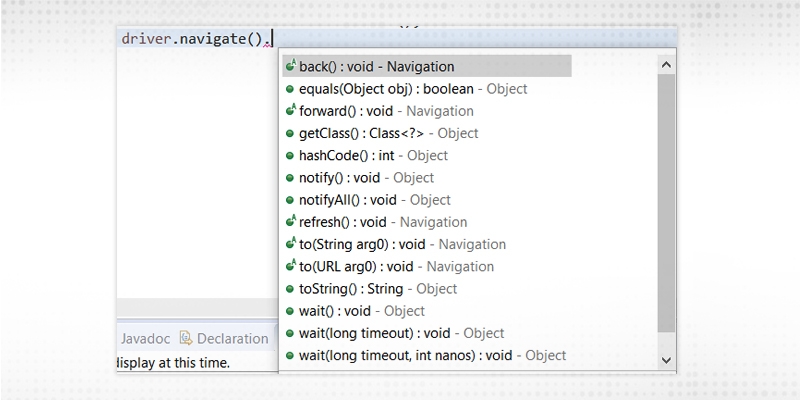
Task: Choose toString() : String proposal
Action: tap(377, 288)
